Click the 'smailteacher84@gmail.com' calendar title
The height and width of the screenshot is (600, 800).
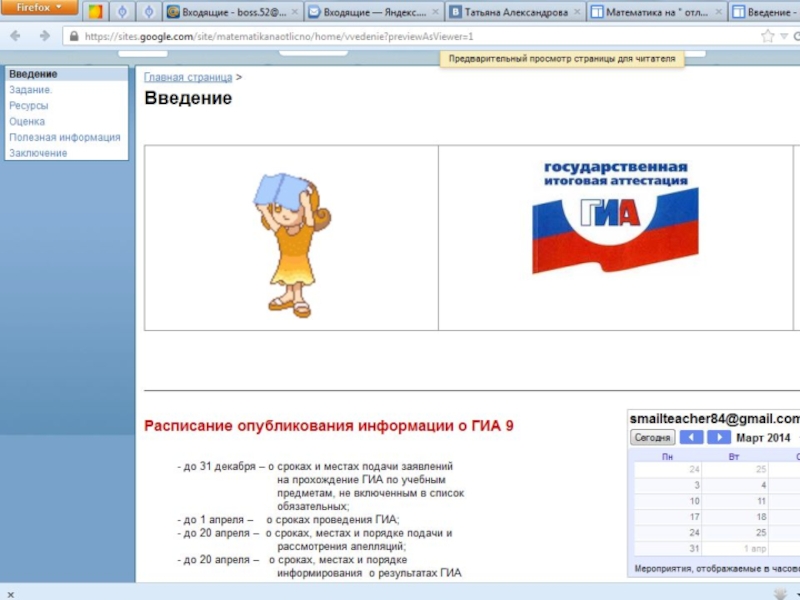tap(714, 419)
